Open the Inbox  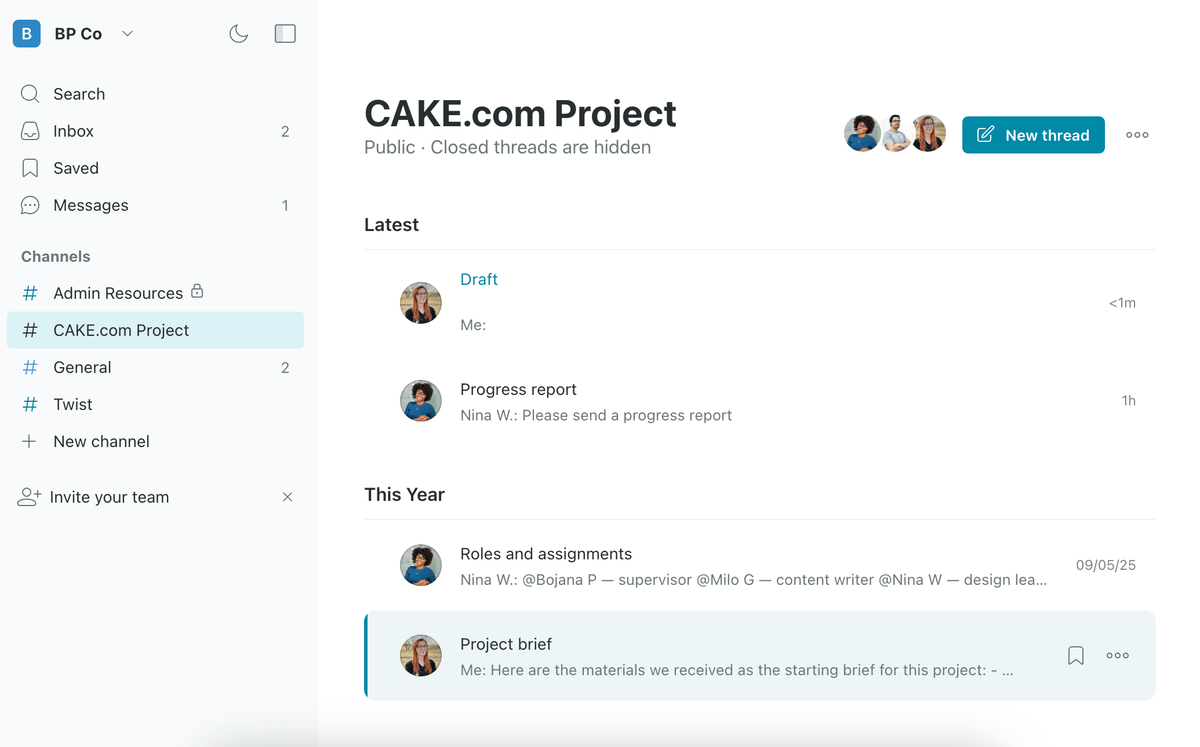(73, 131)
